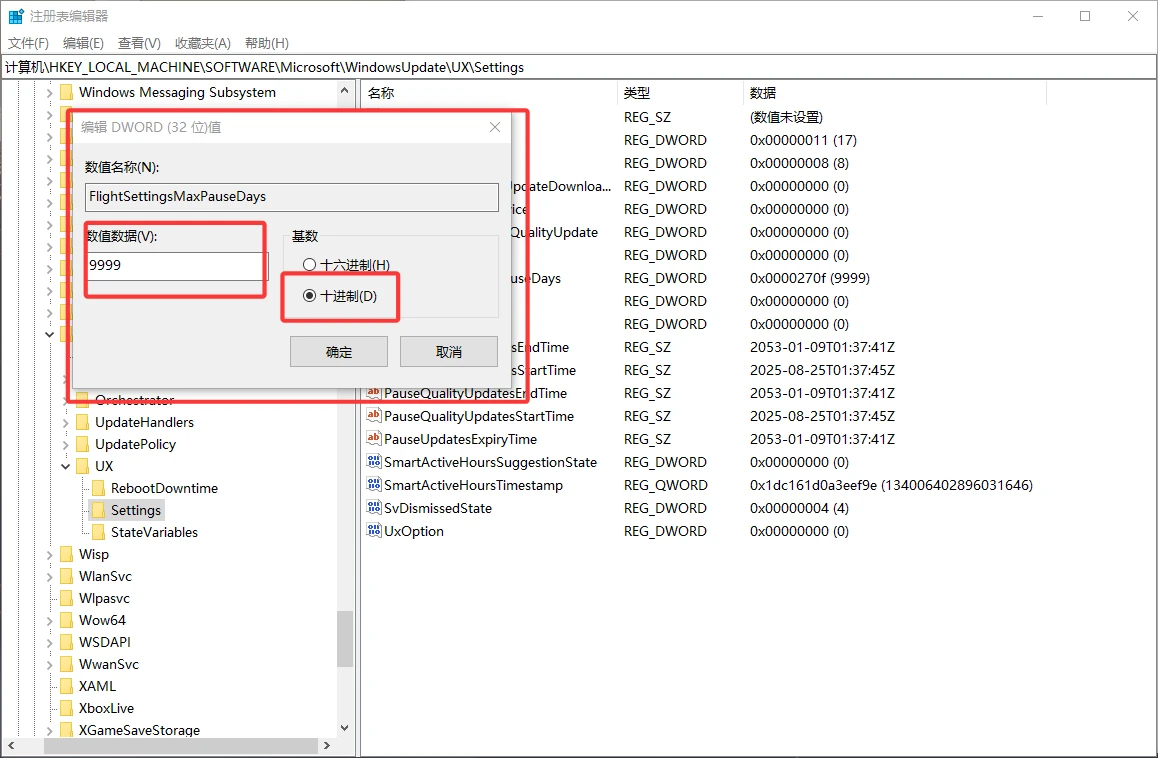Expand the WlanSvc tree node

click(x=49, y=576)
